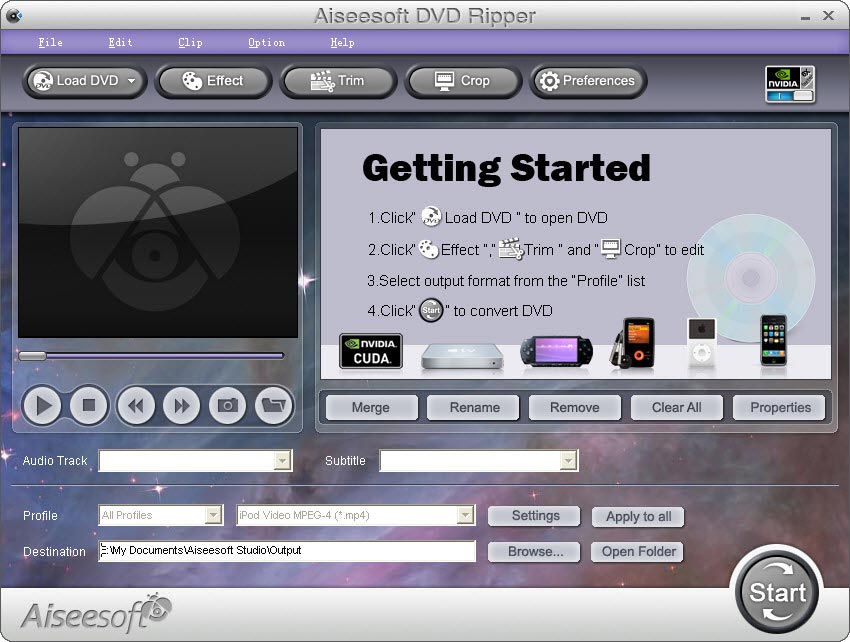The height and width of the screenshot is (642, 850).
Task: Click the Start convert button
Action: pyautogui.click(x=777, y=591)
